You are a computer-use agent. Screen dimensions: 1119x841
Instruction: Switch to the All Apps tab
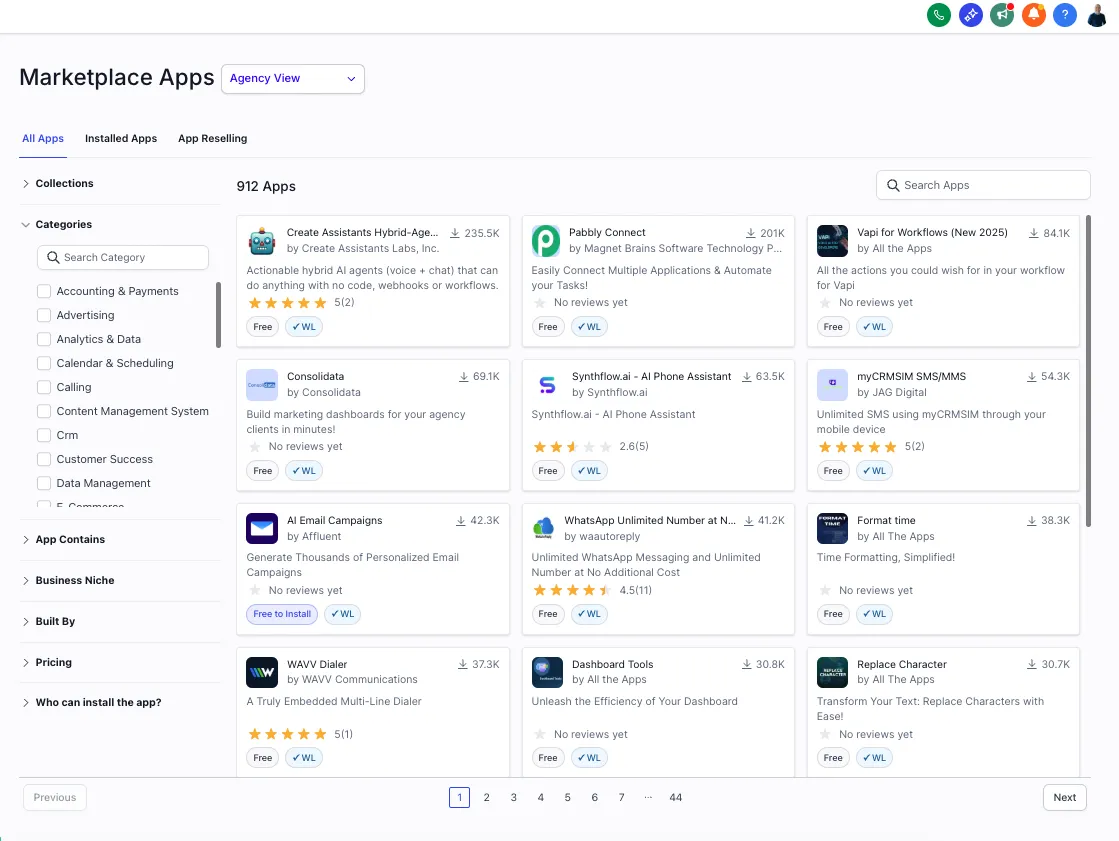[43, 139]
